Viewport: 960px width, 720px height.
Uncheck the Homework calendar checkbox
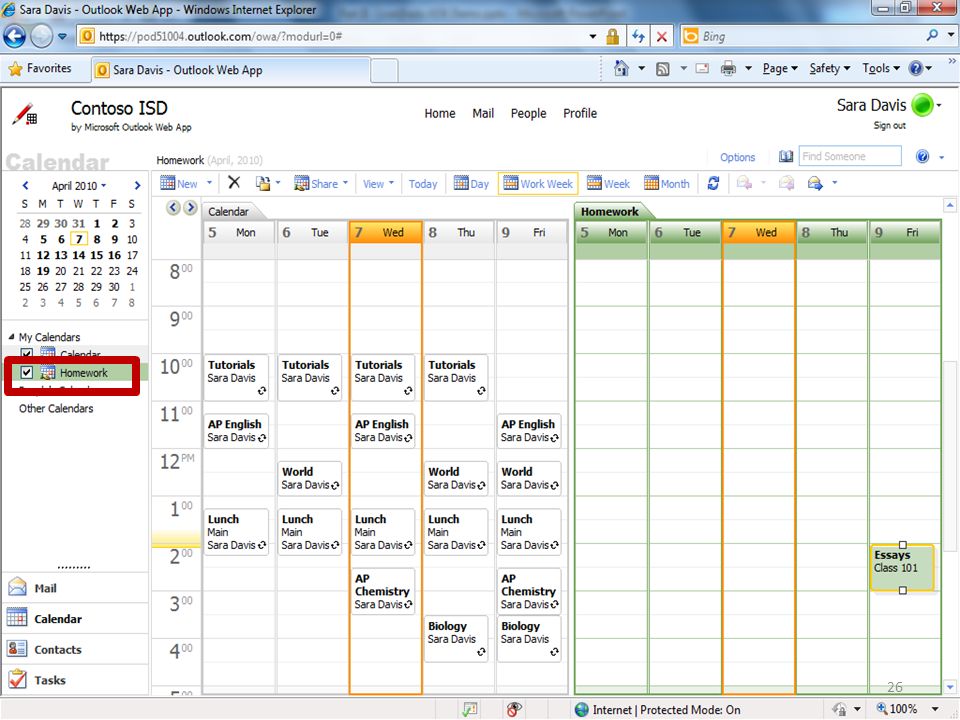coord(26,372)
